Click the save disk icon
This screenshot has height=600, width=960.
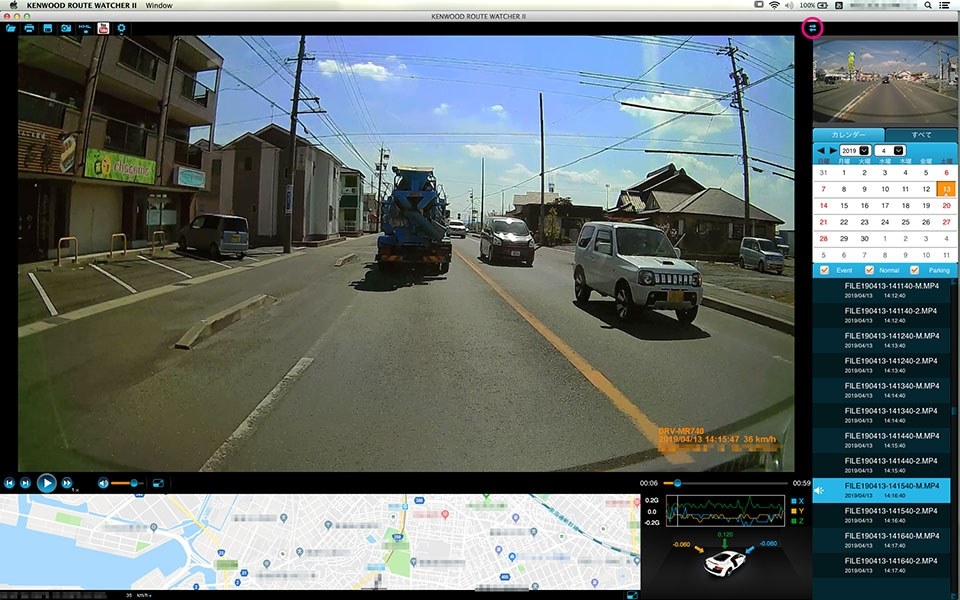point(47,28)
